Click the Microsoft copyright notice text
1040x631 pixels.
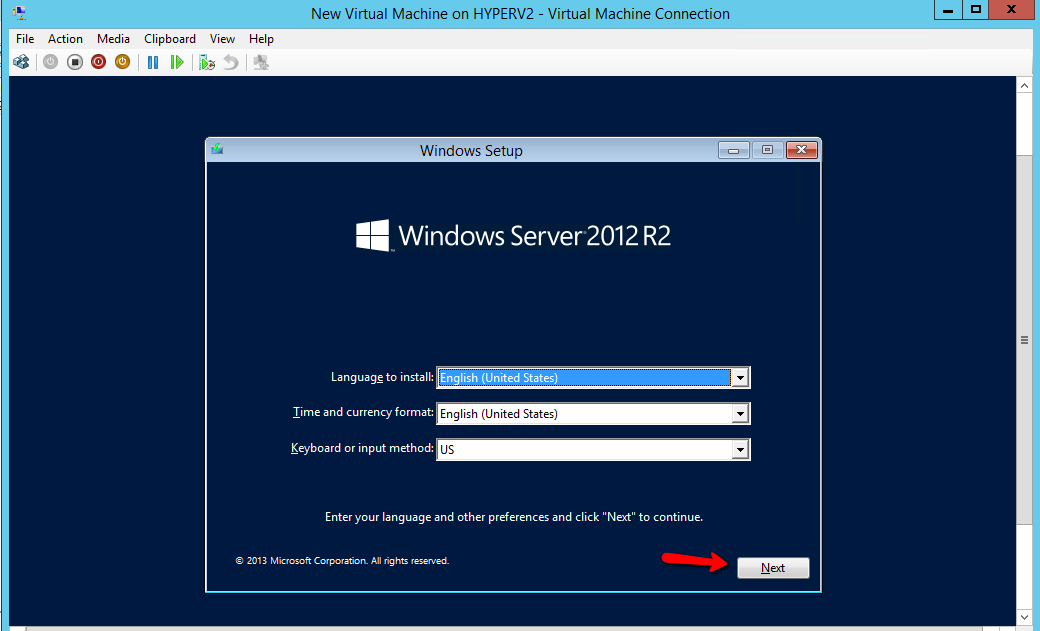pyautogui.click(x=342, y=561)
